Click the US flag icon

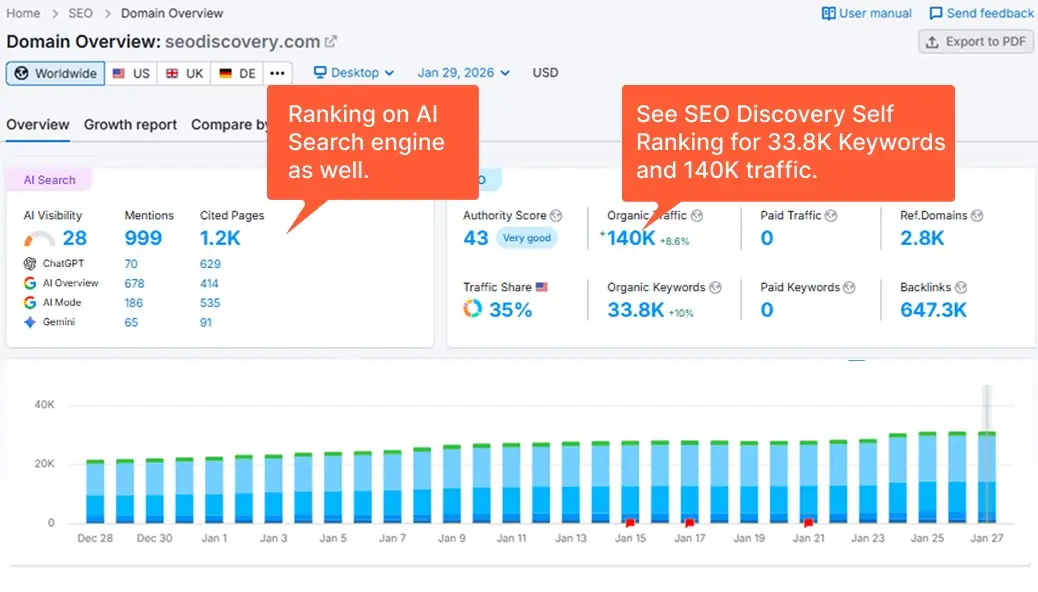tap(118, 73)
